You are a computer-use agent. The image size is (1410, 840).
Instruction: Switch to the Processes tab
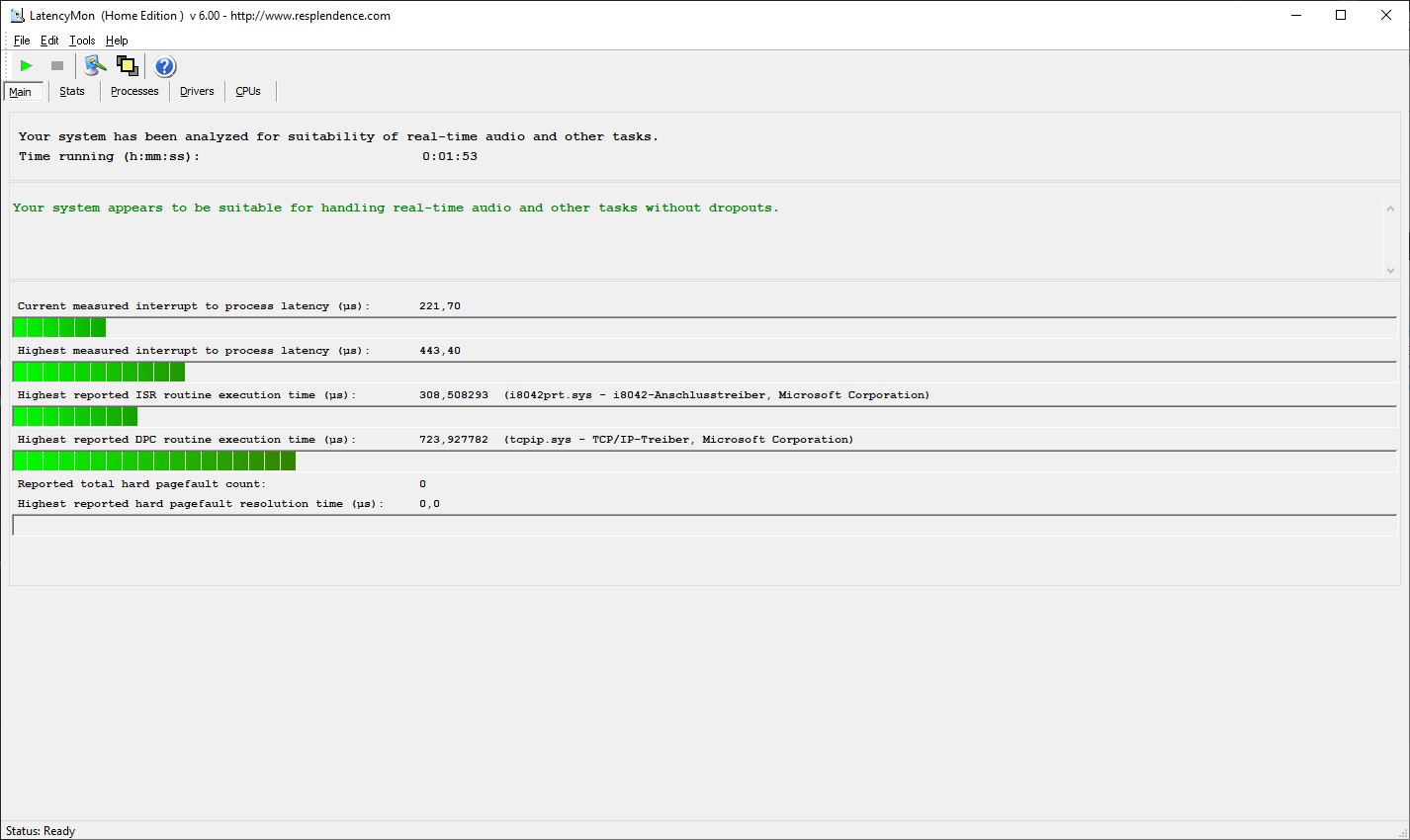134,91
